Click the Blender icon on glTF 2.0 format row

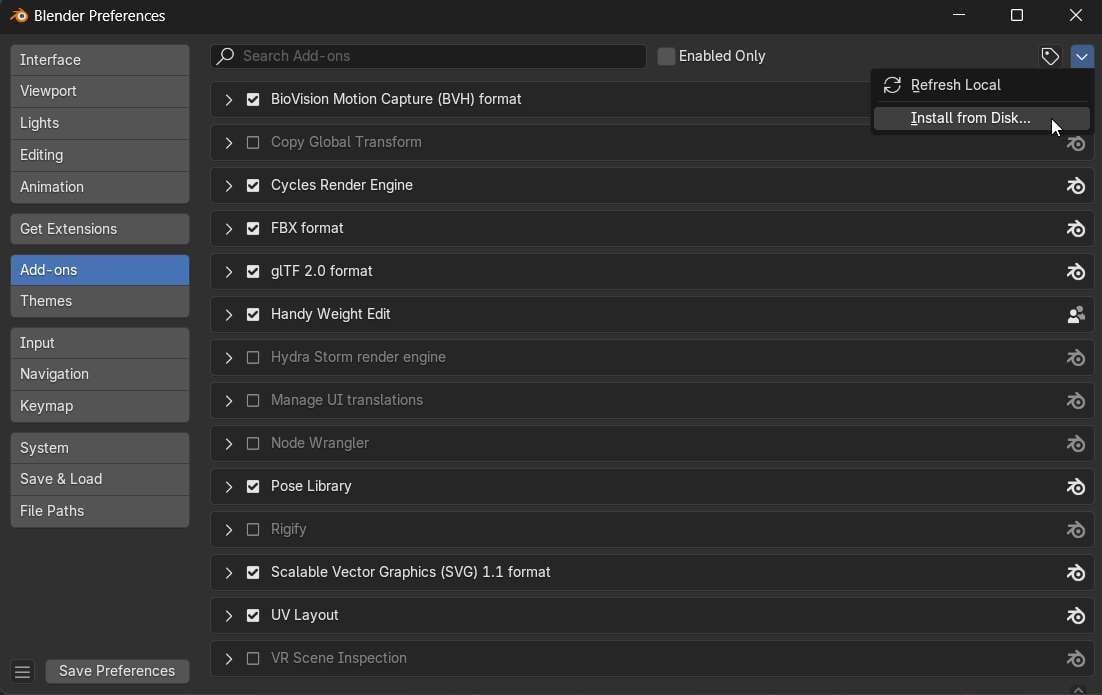[x=1075, y=272]
